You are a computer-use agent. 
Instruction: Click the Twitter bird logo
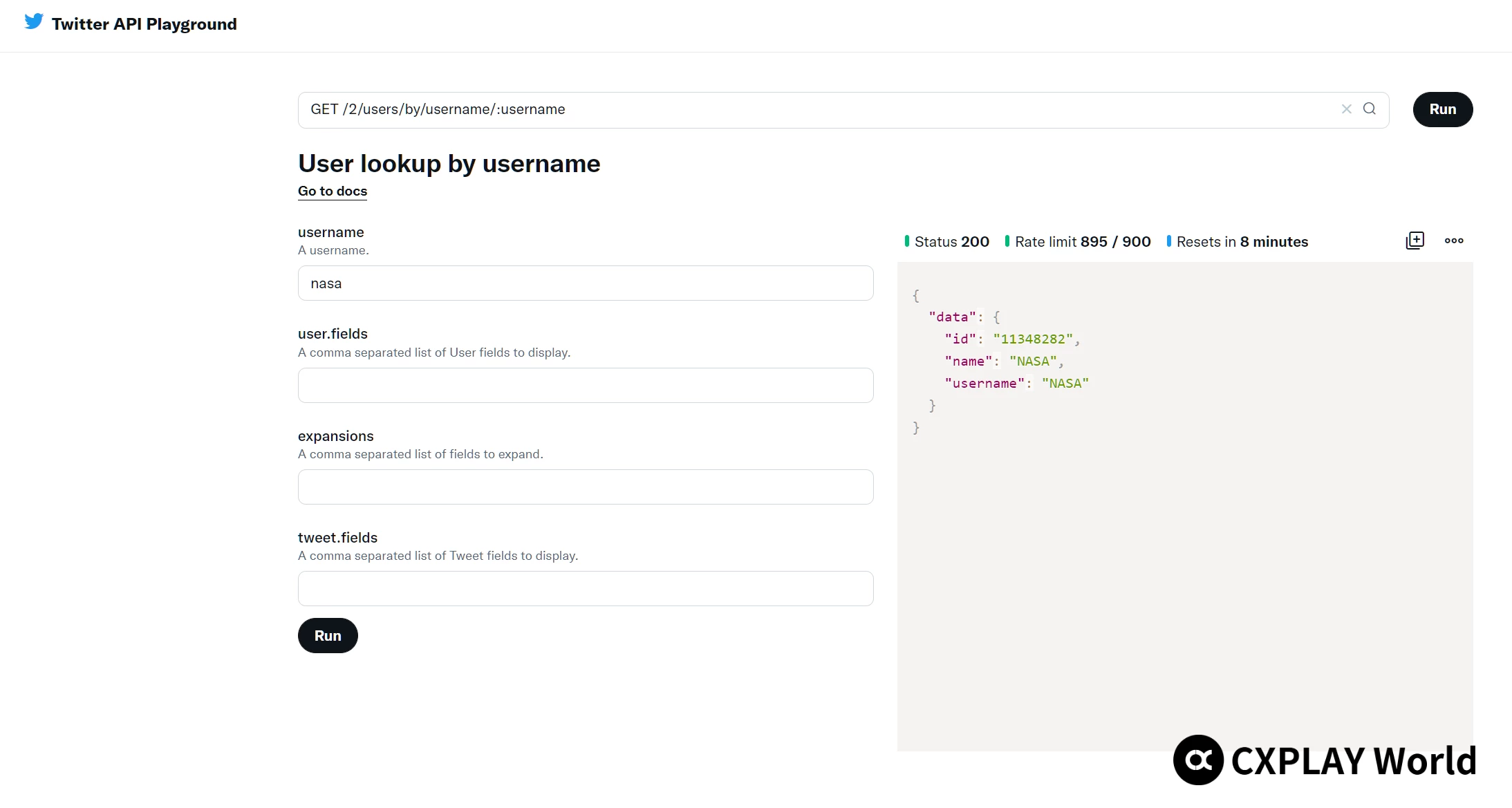coord(33,21)
